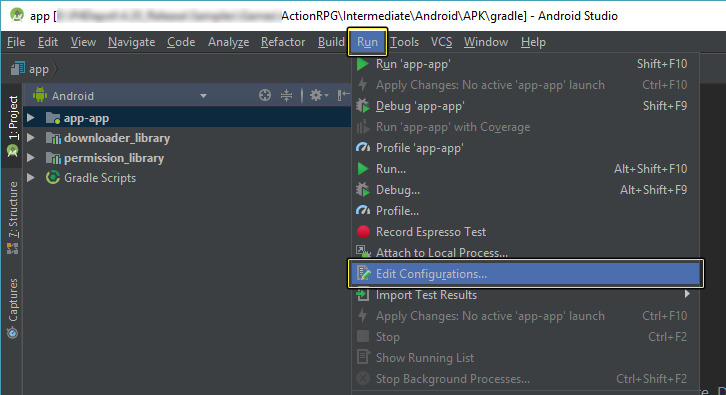Select permission_library in project tree
The width and height of the screenshot is (726, 395).
pos(114,158)
